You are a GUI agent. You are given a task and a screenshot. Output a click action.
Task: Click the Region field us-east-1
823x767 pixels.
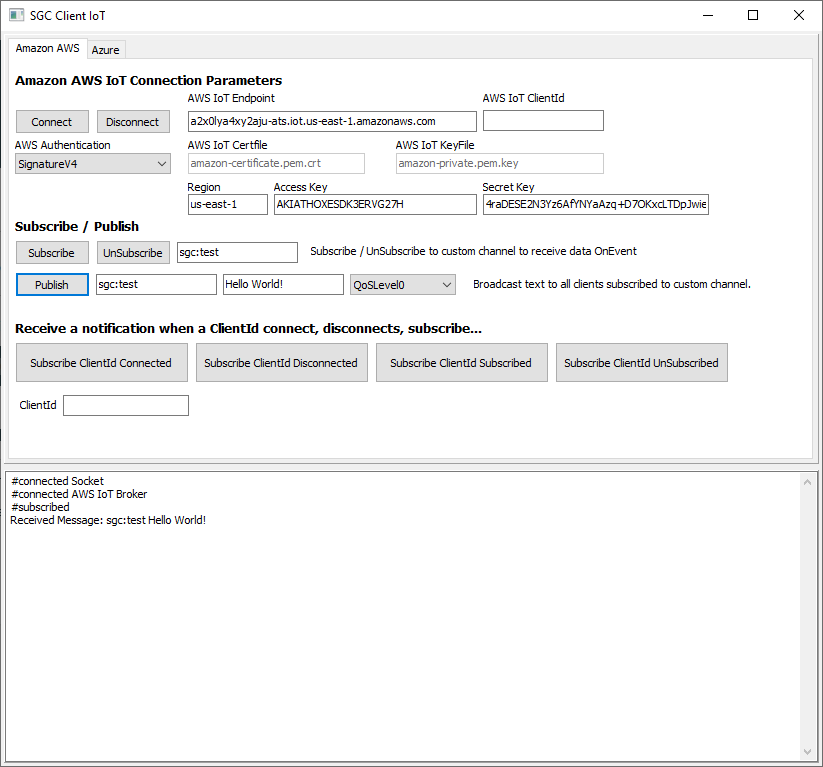pos(228,204)
